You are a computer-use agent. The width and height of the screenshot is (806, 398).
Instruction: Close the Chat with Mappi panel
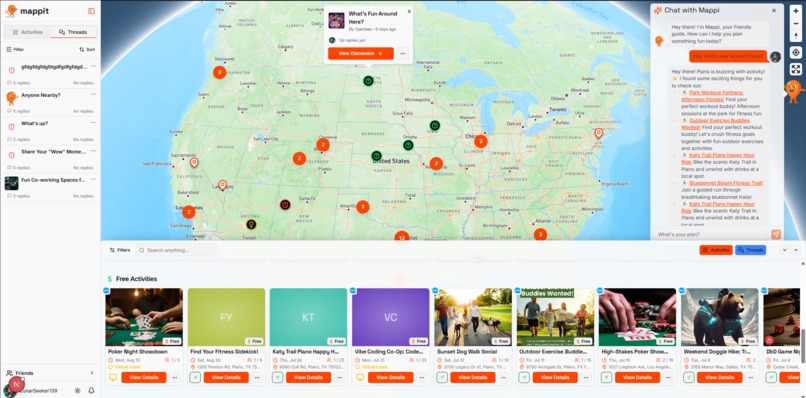point(774,10)
